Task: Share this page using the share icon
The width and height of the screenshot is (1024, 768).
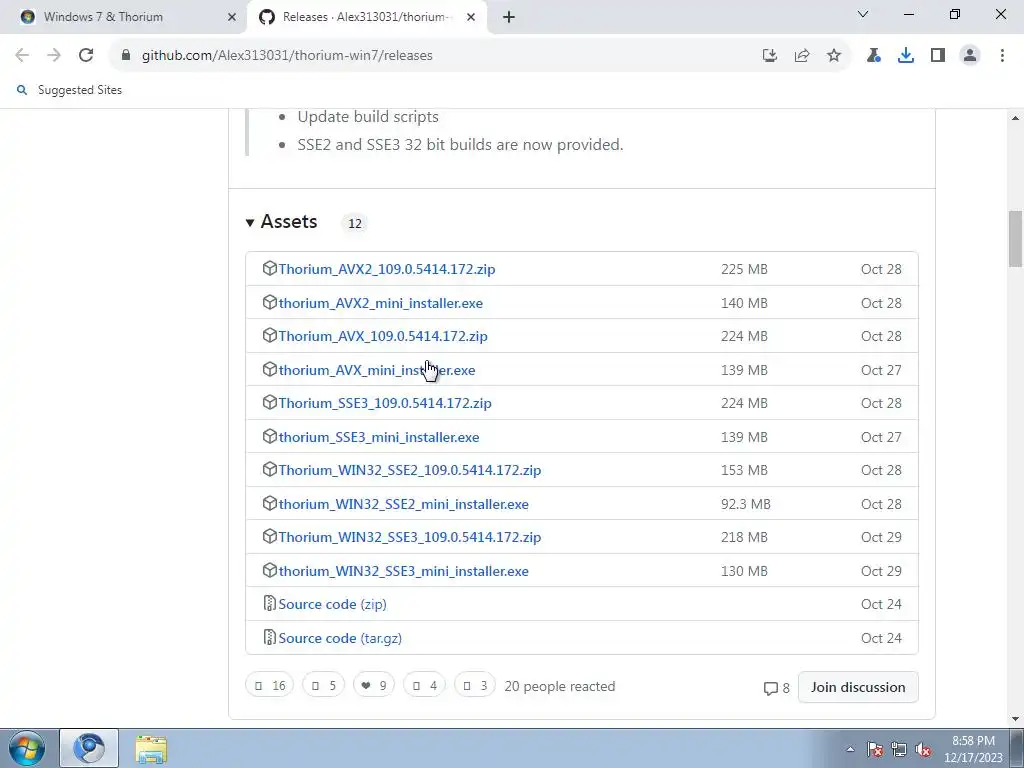Action: click(x=802, y=56)
